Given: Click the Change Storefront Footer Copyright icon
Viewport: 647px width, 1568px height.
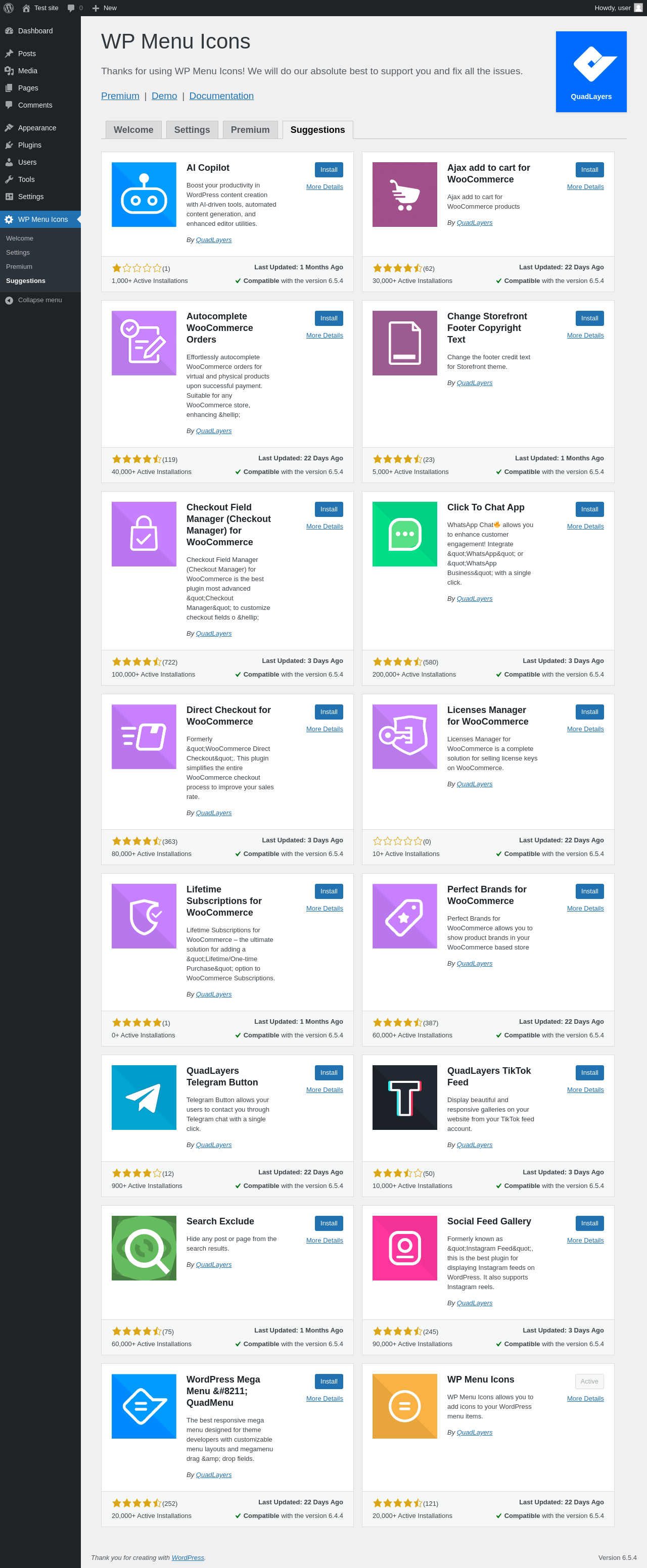Looking at the screenshot, I should 405,343.
